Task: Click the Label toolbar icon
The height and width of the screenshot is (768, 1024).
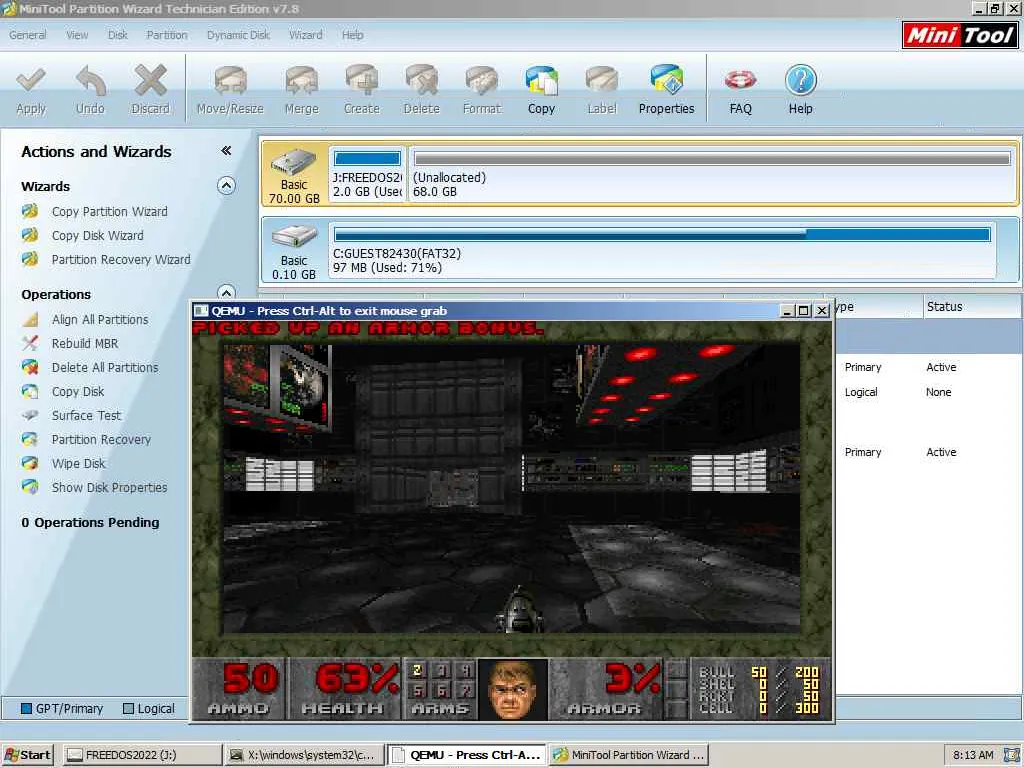Action: click(x=601, y=80)
